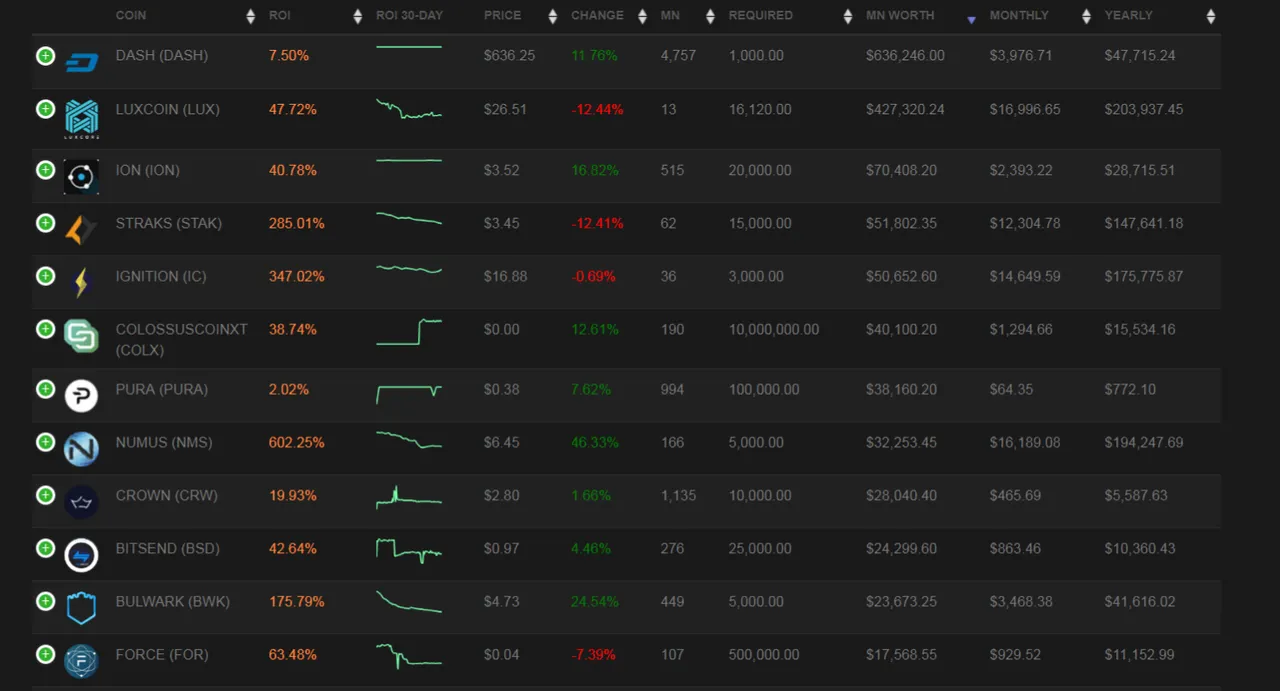Expand the BULWARK row with green plus
1280x691 pixels.
coord(45,601)
